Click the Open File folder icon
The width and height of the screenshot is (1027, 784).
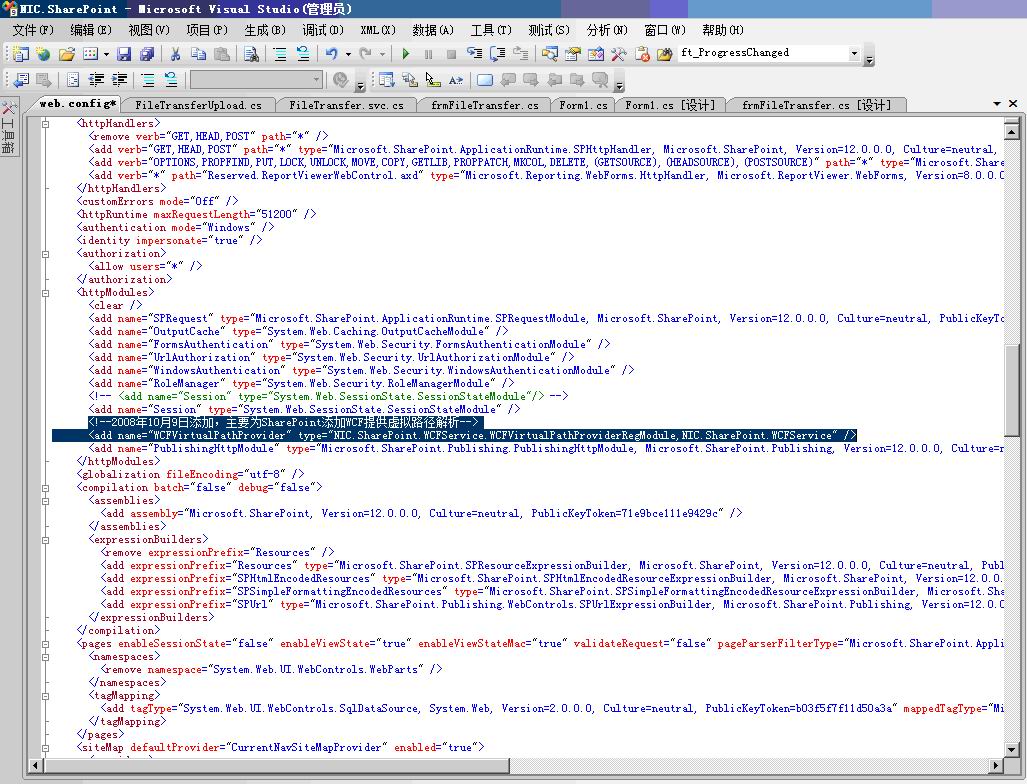click(x=66, y=54)
